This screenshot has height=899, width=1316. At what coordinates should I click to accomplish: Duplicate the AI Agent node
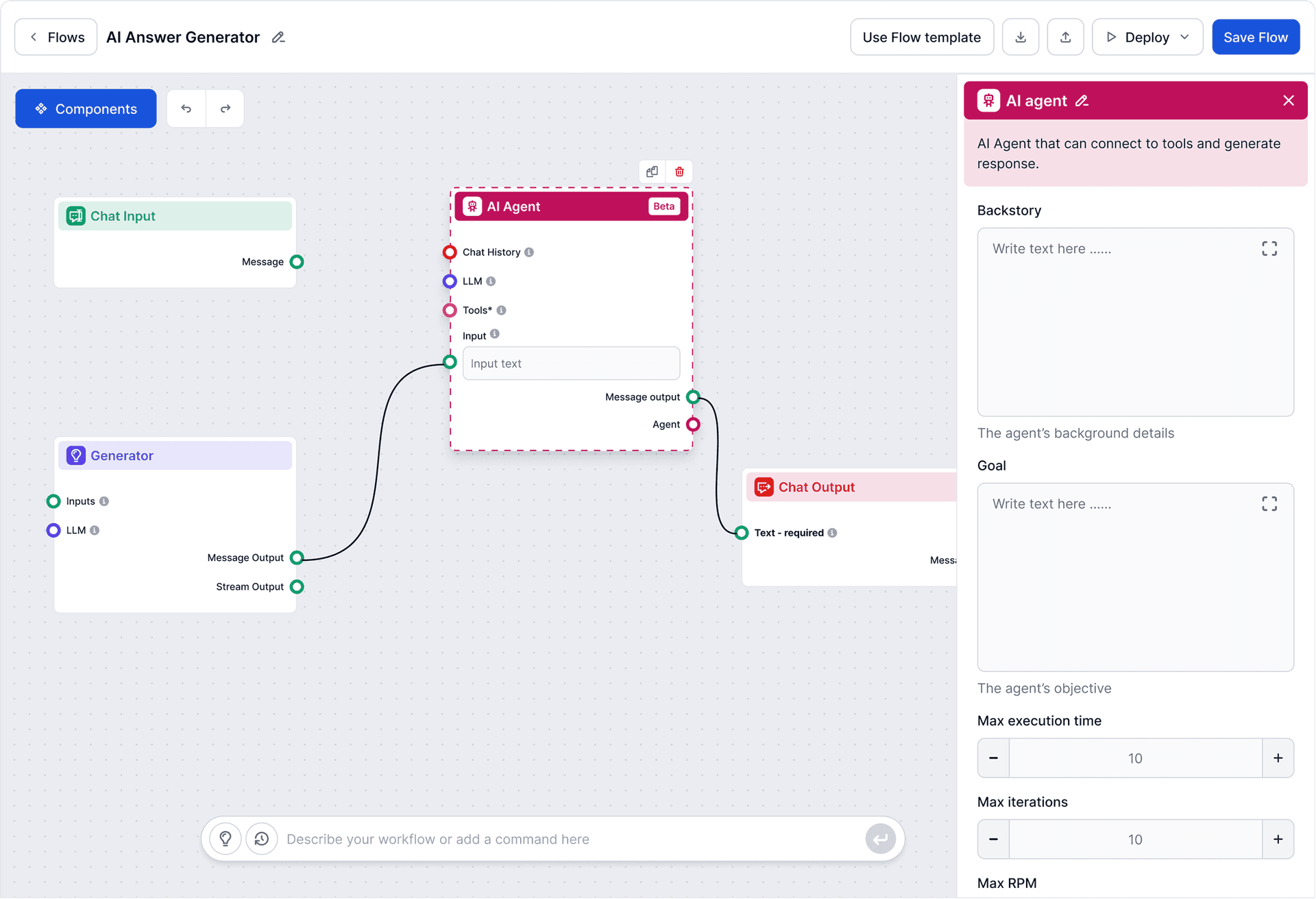(652, 171)
